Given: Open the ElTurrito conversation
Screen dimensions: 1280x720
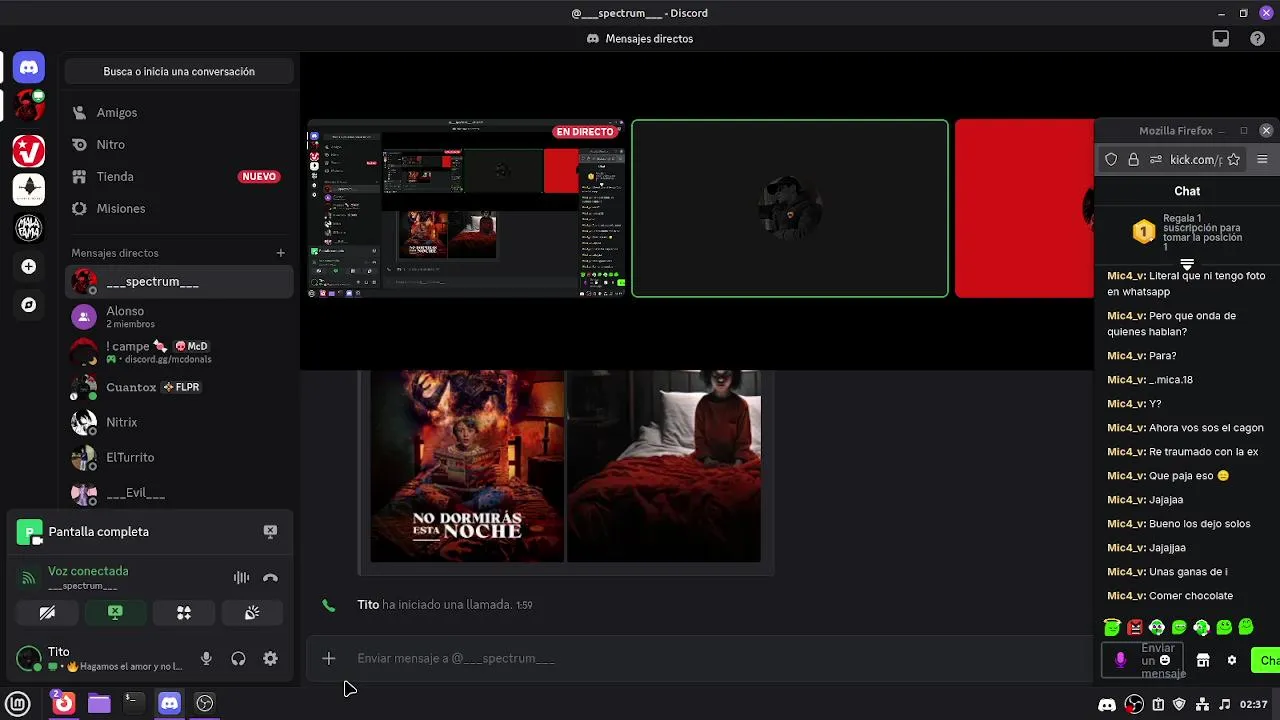Looking at the screenshot, I should coord(179,457).
